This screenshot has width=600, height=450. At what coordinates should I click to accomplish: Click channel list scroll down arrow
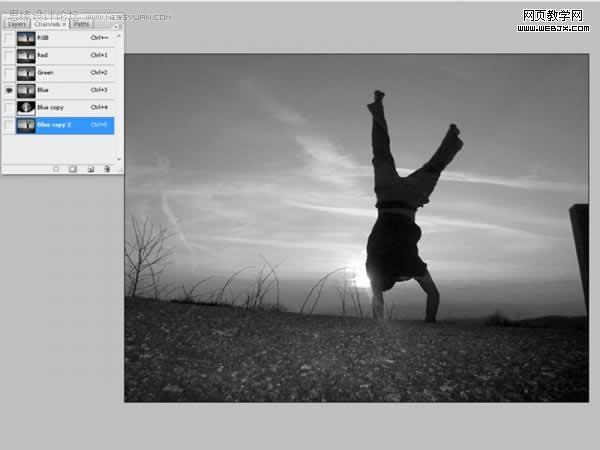tap(118, 158)
